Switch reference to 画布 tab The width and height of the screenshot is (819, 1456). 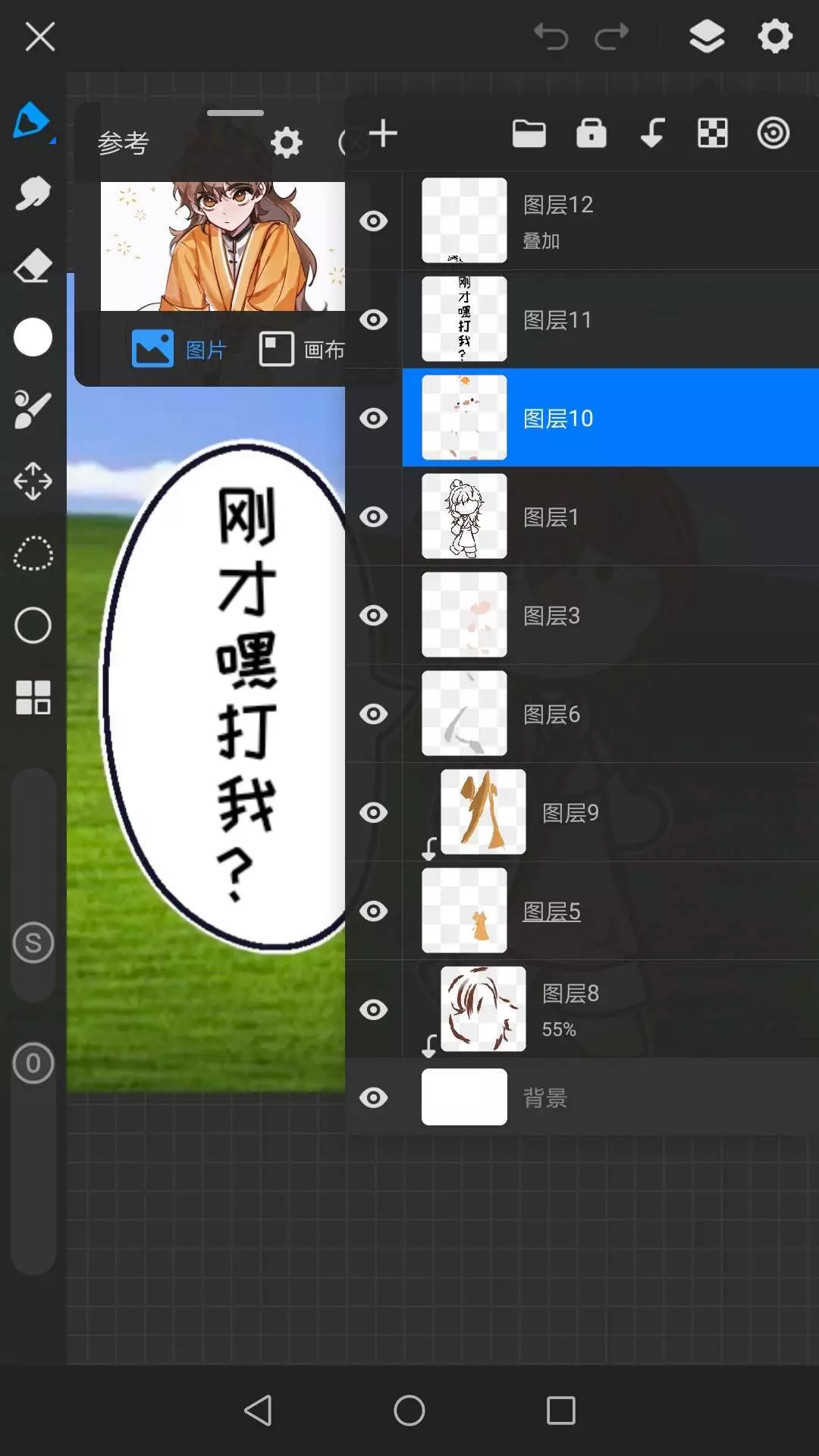(x=302, y=350)
